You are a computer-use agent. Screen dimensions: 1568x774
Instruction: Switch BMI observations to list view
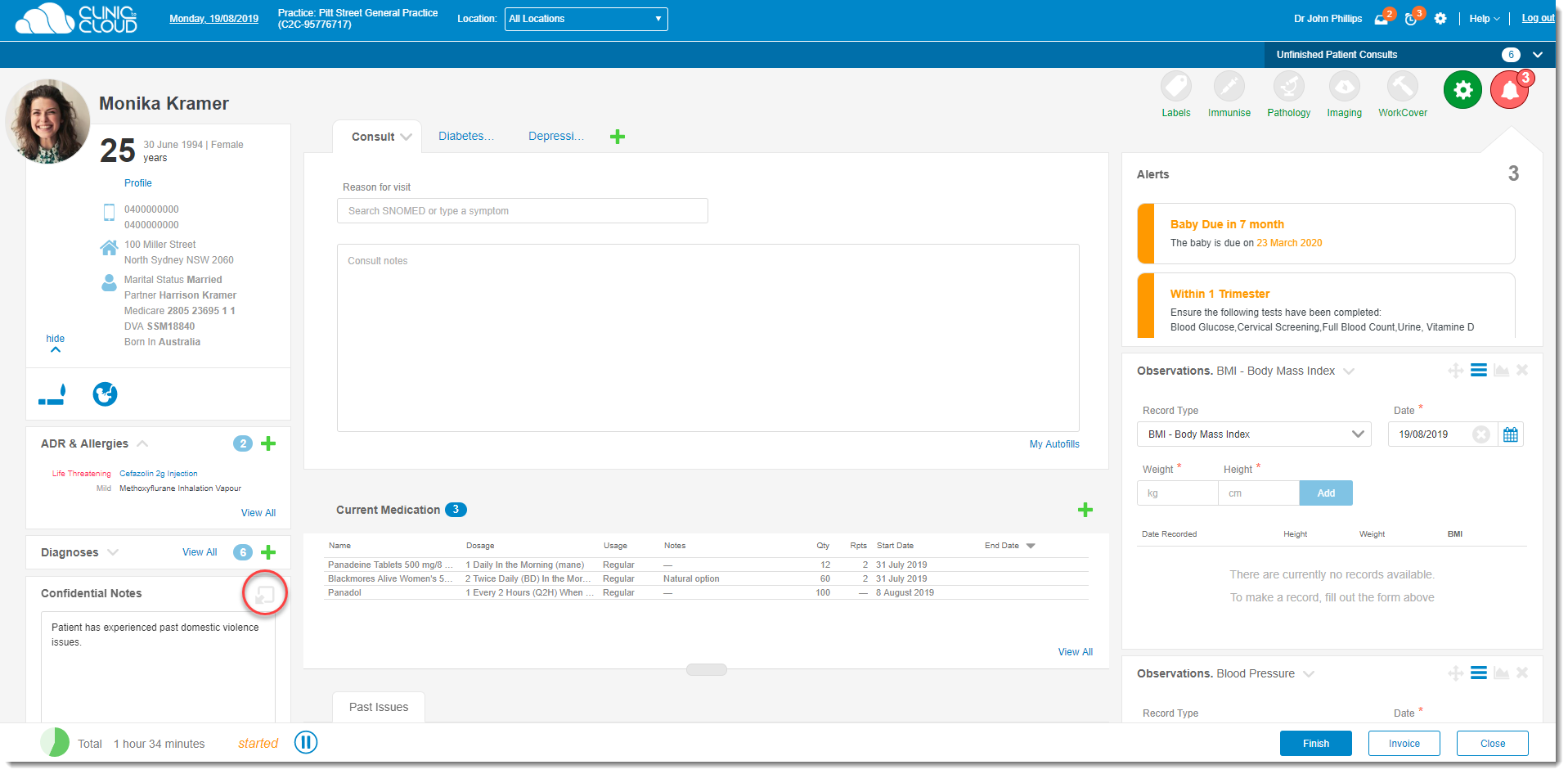point(1479,371)
